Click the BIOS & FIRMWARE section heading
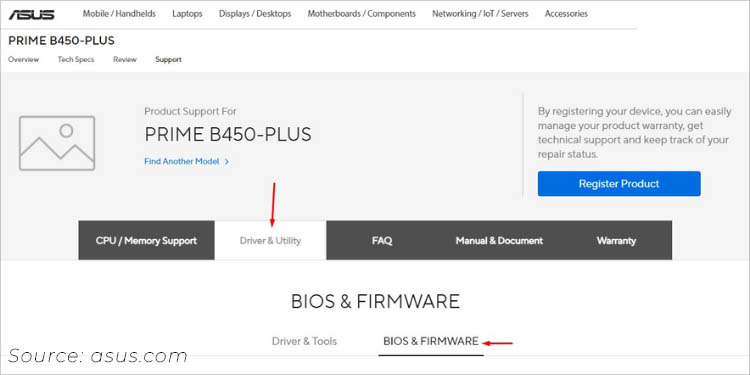The image size is (750, 375). tap(375, 301)
